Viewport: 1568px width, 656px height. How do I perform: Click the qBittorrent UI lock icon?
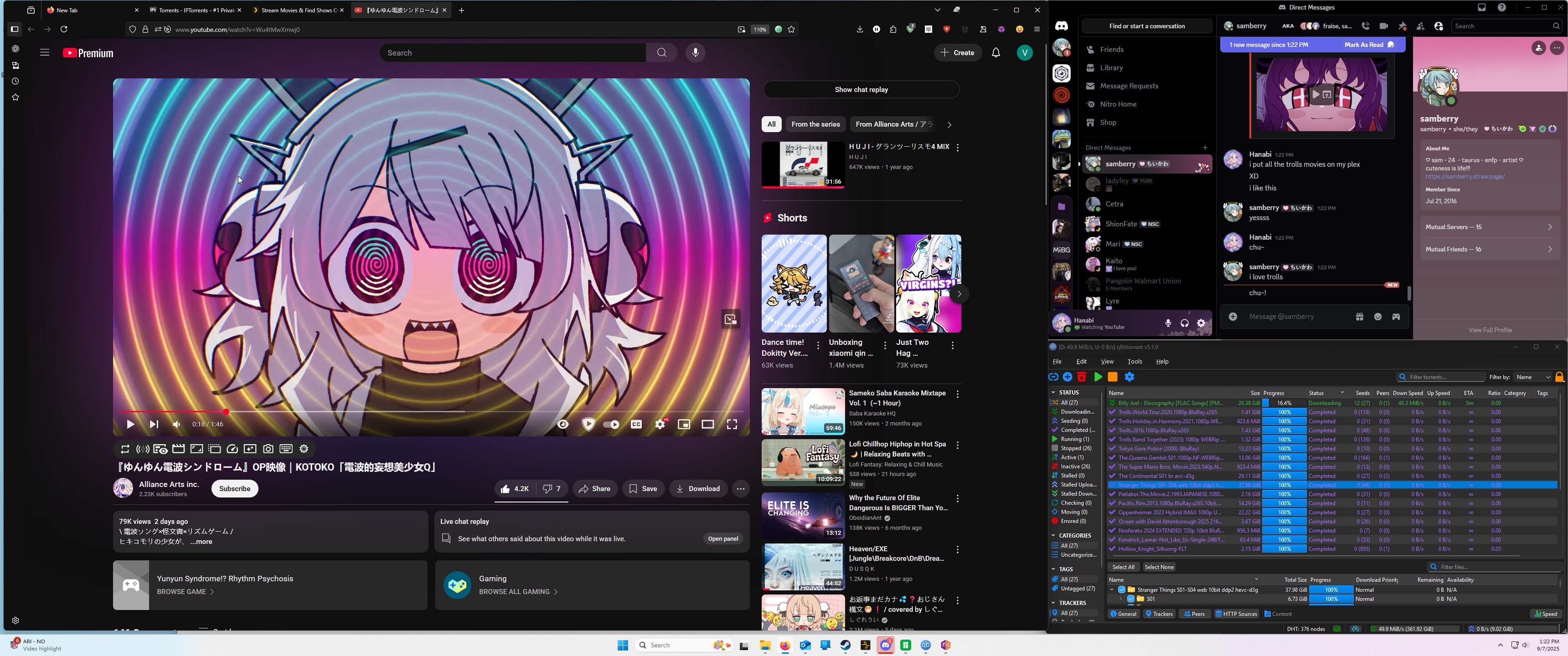click(x=1559, y=377)
